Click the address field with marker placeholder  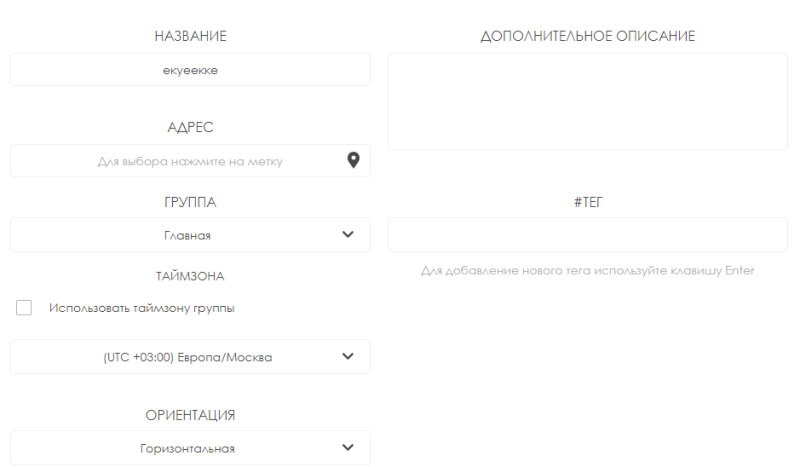tap(180, 160)
